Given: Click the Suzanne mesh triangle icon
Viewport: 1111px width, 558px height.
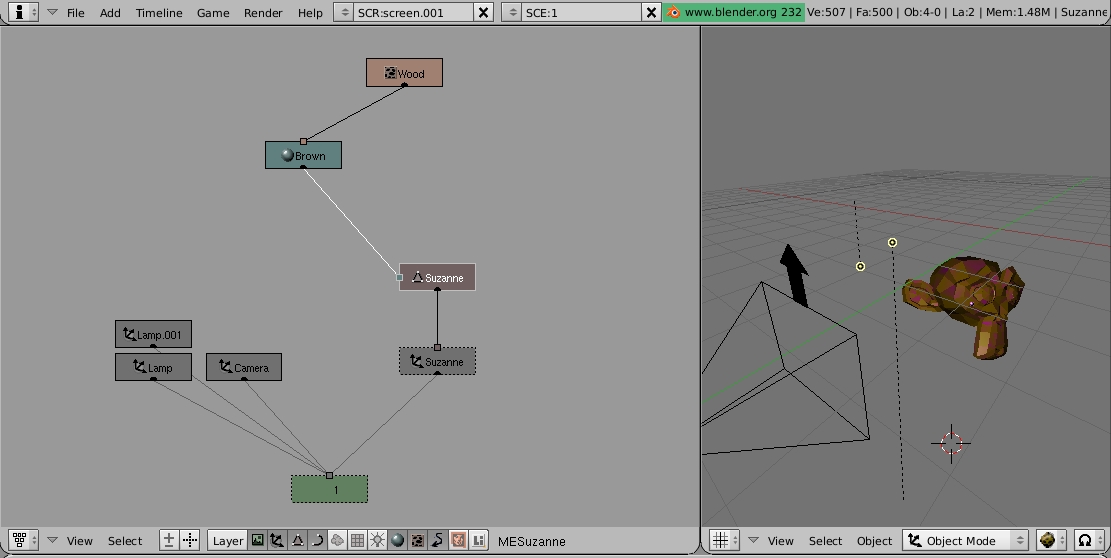Looking at the screenshot, I should click(x=417, y=278).
